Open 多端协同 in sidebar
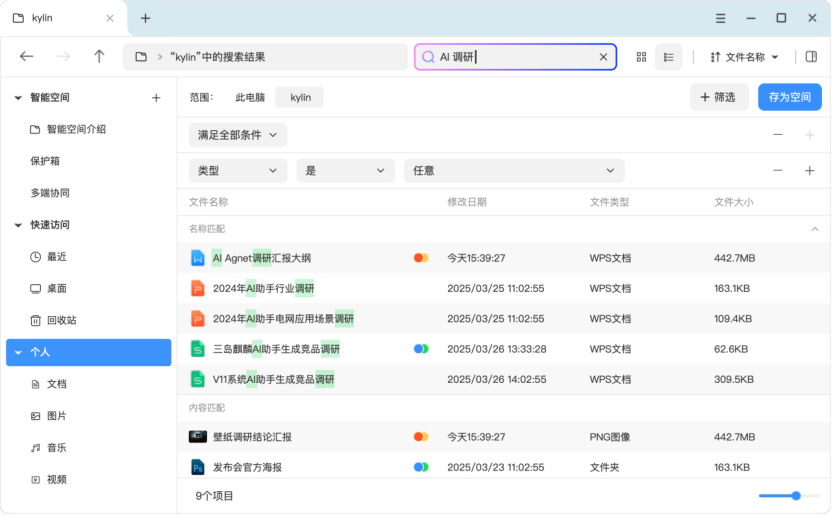This screenshot has width=832, height=515. (50, 193)
